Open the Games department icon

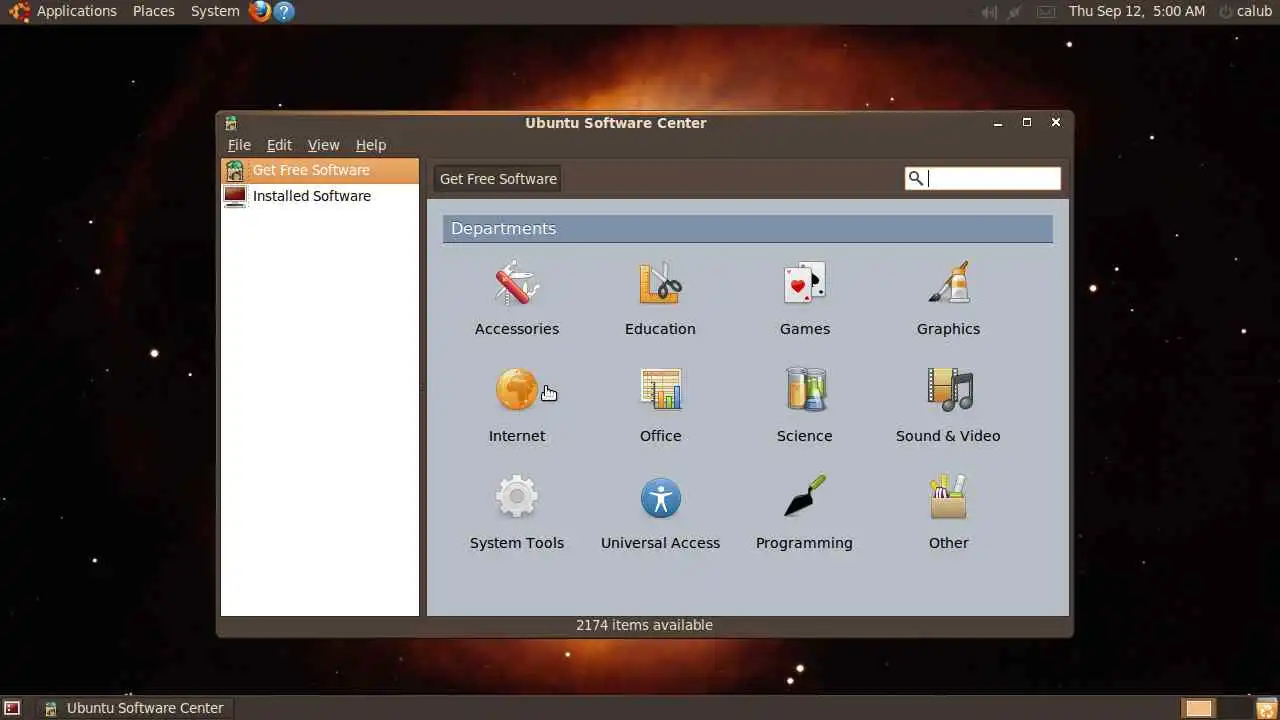coord(805,283)
